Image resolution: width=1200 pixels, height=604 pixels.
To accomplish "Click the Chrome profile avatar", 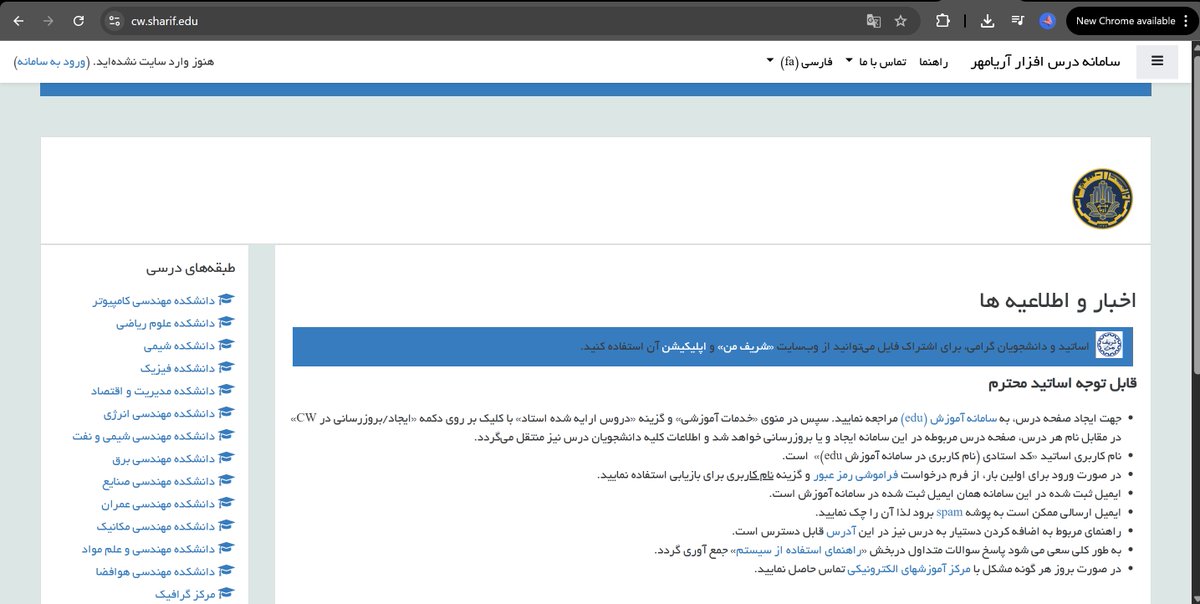I will click(x=1047, y=20).
